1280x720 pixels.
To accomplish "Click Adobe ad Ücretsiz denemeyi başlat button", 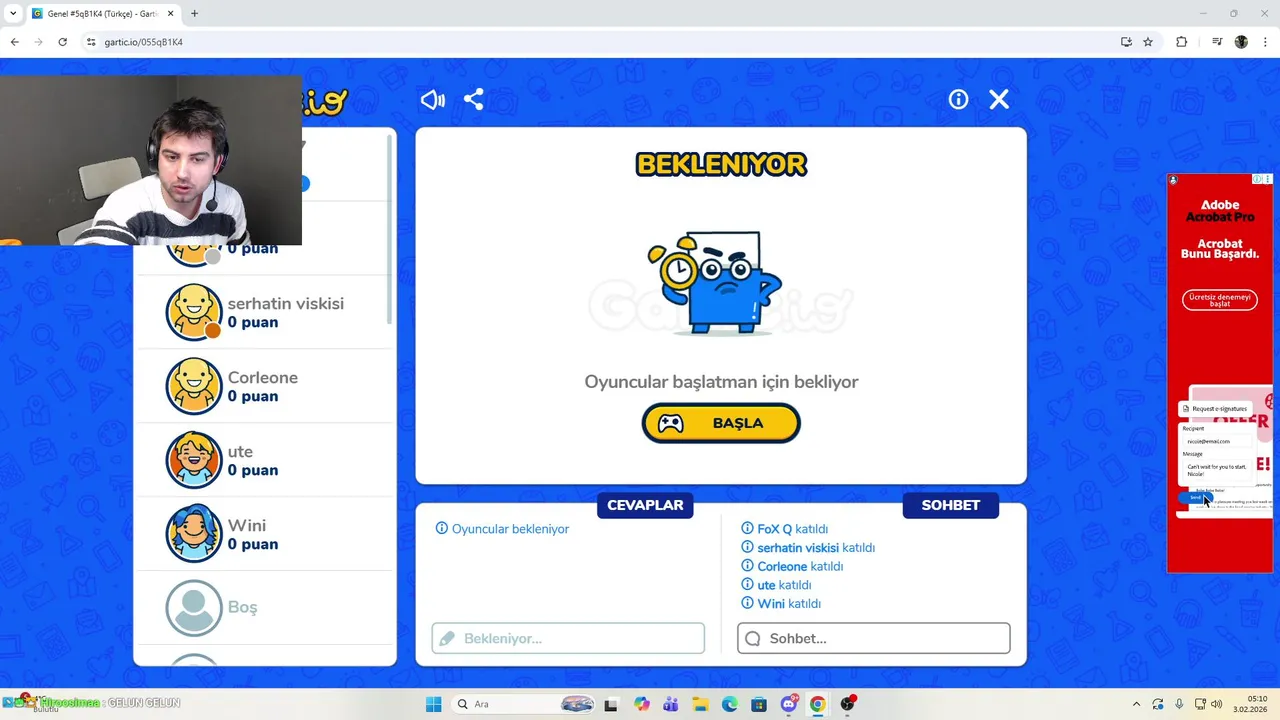I will (x=1220, y=300).
